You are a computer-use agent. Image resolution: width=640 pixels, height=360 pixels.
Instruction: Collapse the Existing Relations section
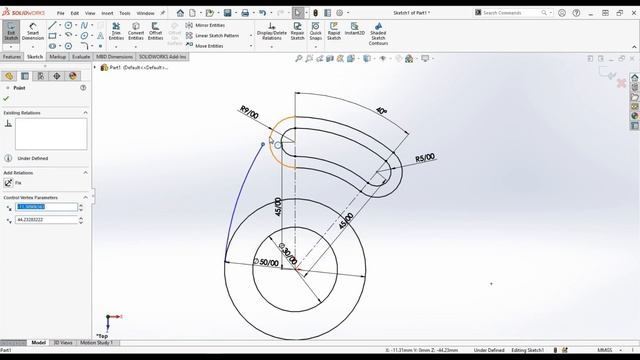(85, 113)
